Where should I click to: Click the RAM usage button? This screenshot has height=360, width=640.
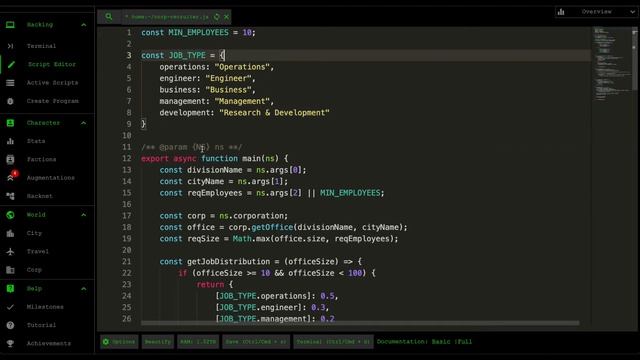click(x=198, y=342)
